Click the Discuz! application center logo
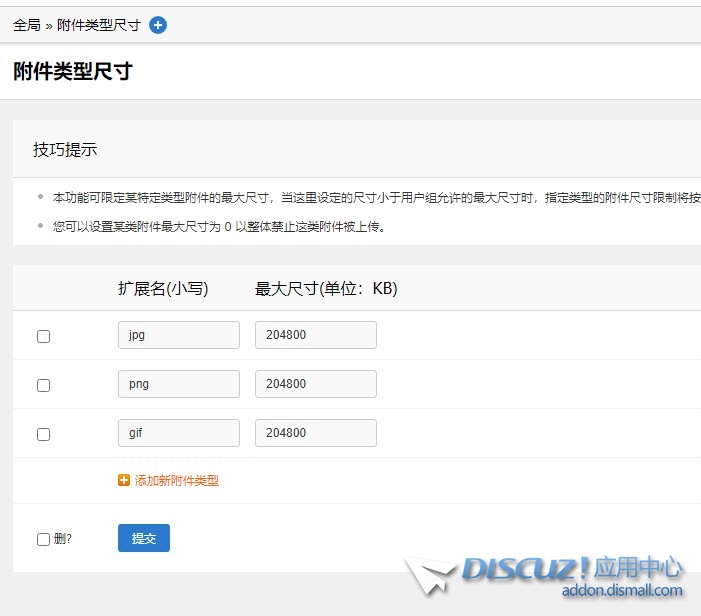The width and height of the screenshot is (701, 616). pos(572,570)
